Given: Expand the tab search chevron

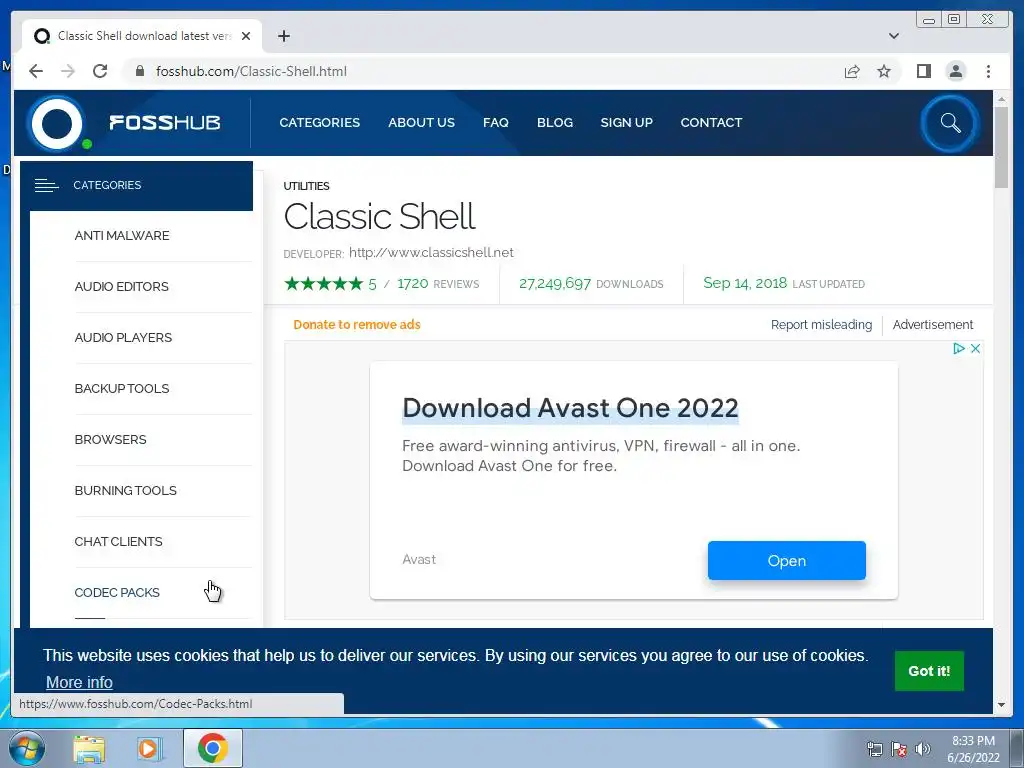Looking at the screenshot, I should coord(894,36).
